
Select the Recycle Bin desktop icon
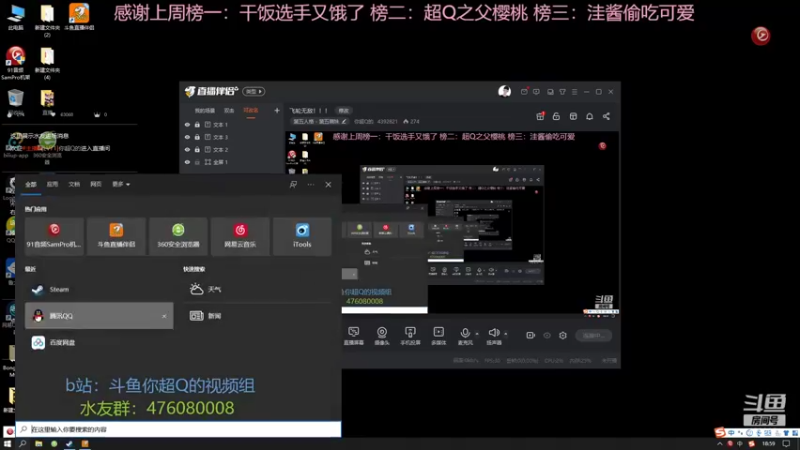pyautogui.click(x=16, y=102)
